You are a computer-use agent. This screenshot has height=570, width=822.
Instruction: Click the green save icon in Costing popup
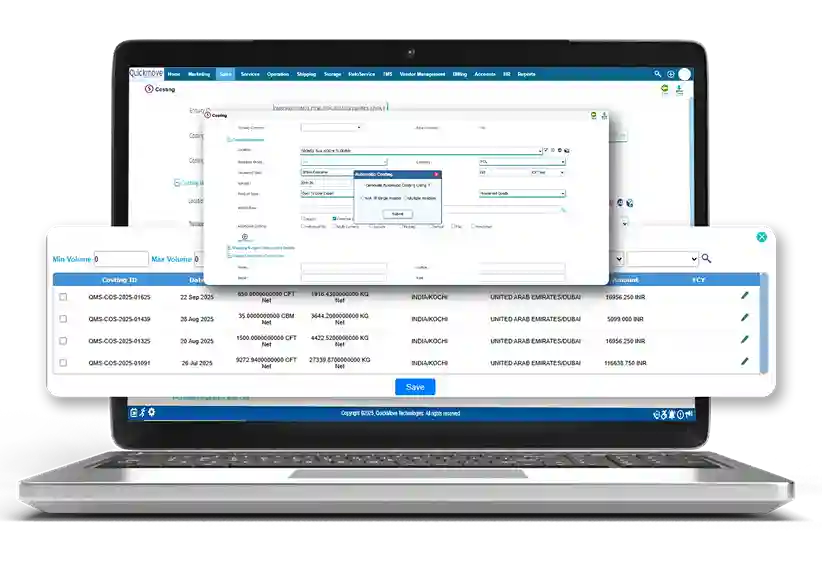pos(593,115)
